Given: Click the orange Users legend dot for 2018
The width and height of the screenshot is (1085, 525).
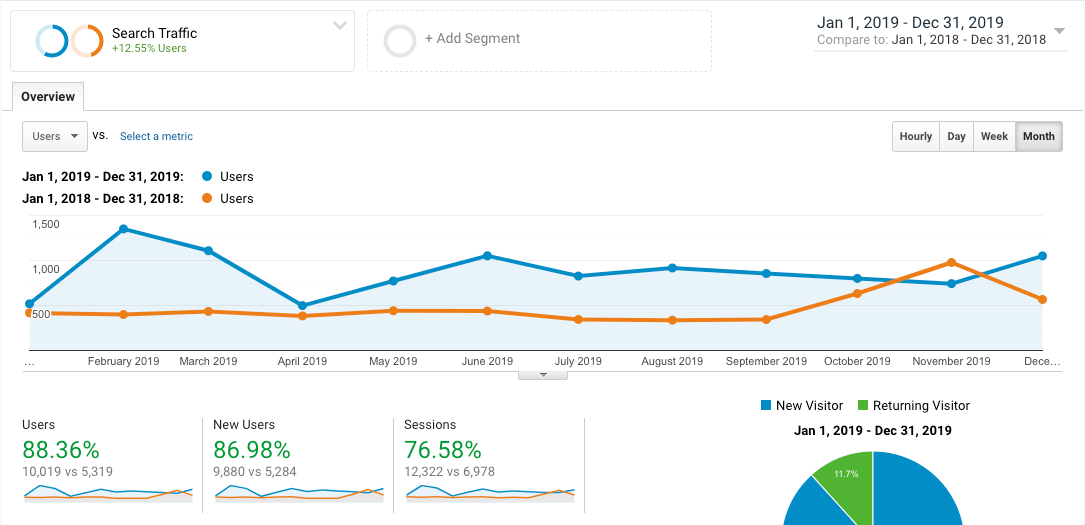Looking at the screenshot, I should [x=207, y=199].
